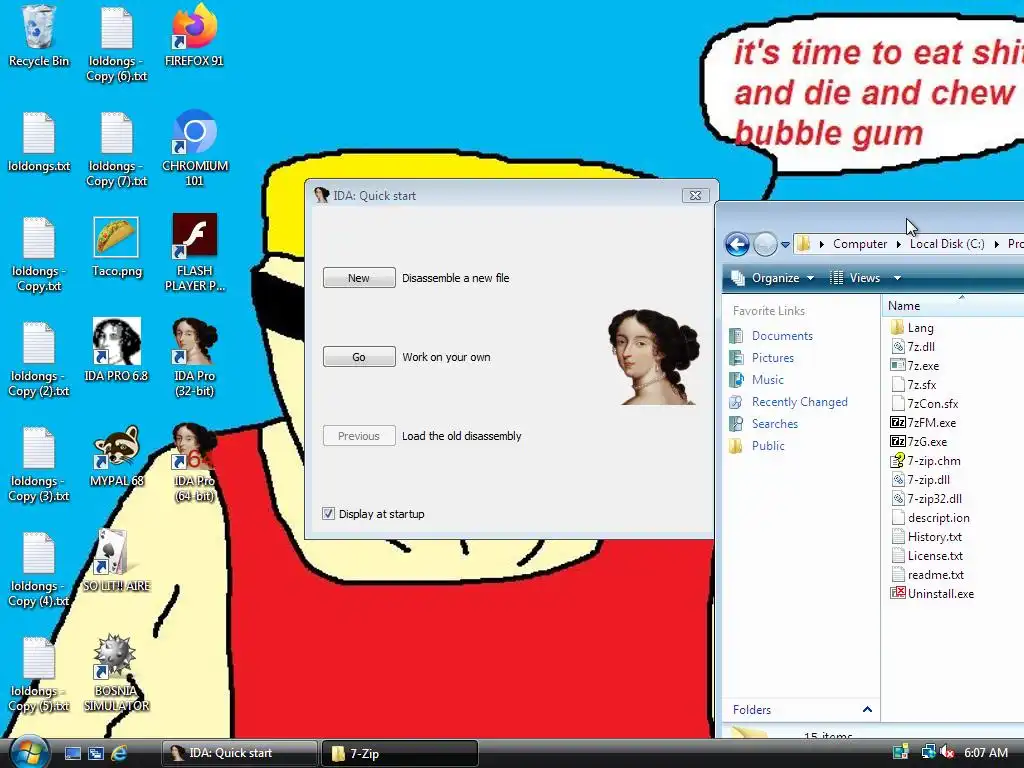Select 7z.dll in file list
The image size is (1024, 768).
[x=912, y=347]
